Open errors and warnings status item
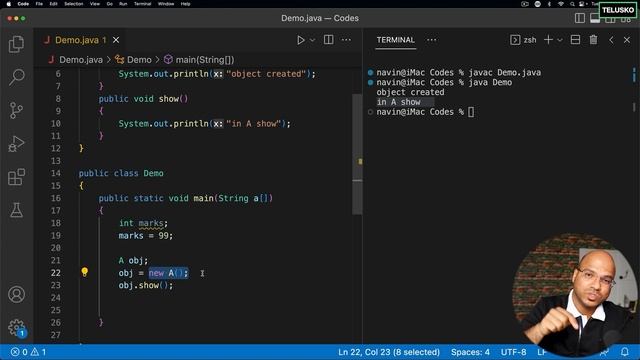The image size is (640, 360). coord(29,352)
